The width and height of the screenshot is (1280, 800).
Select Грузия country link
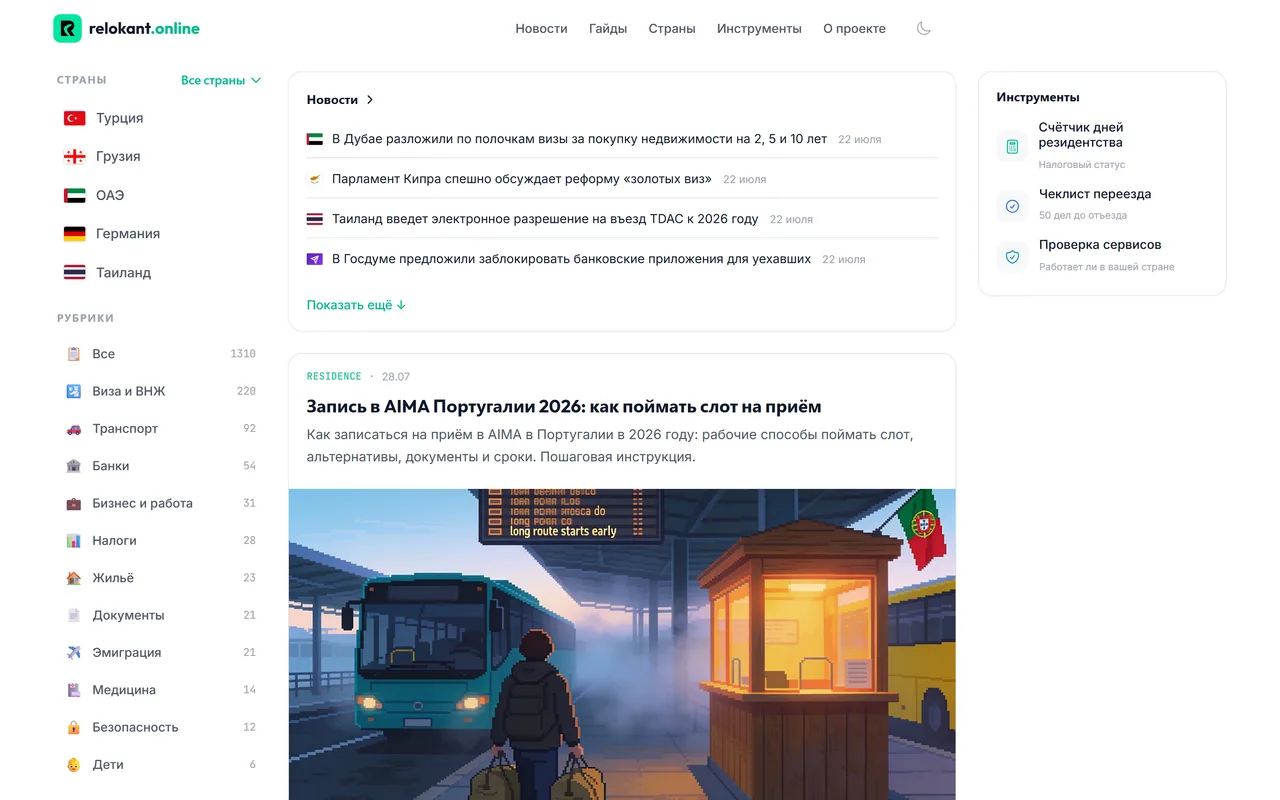[x=118, y=157]
